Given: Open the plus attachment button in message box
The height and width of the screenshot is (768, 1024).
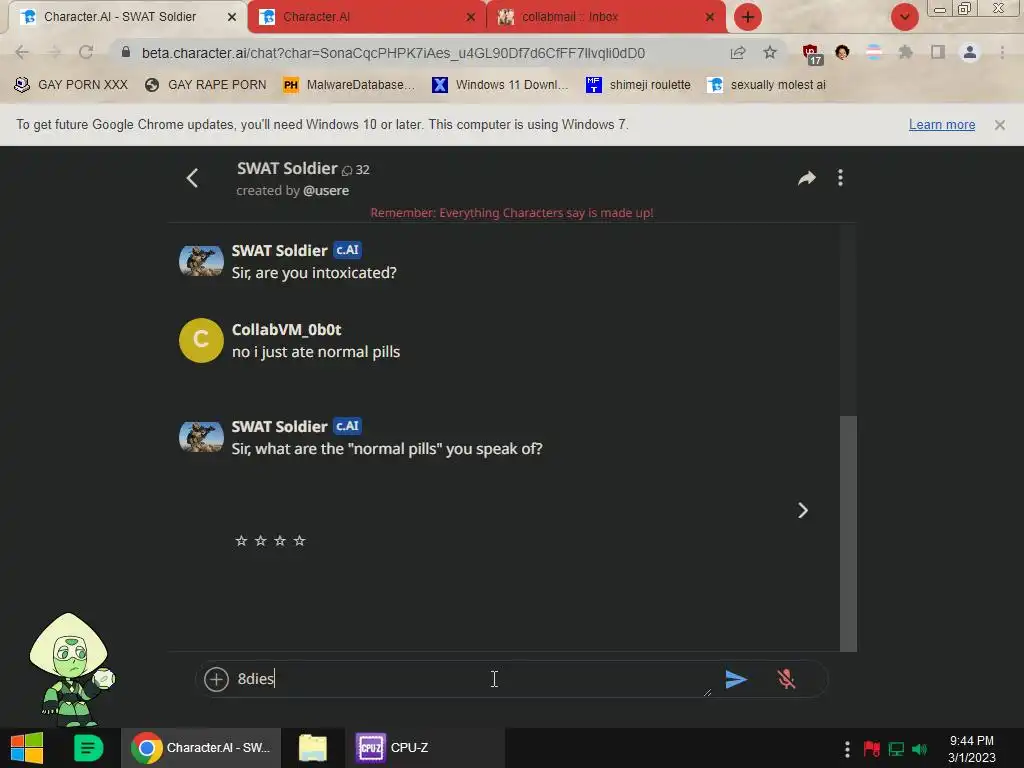Looking at the screenshot, I should (x=216, y=679).
